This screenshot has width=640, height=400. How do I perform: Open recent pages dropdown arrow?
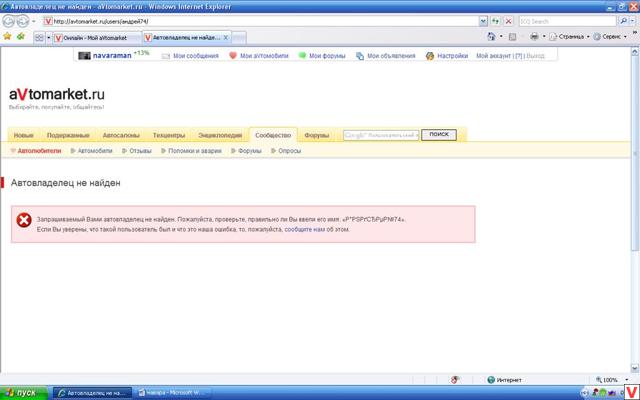(x=34, y=21)
